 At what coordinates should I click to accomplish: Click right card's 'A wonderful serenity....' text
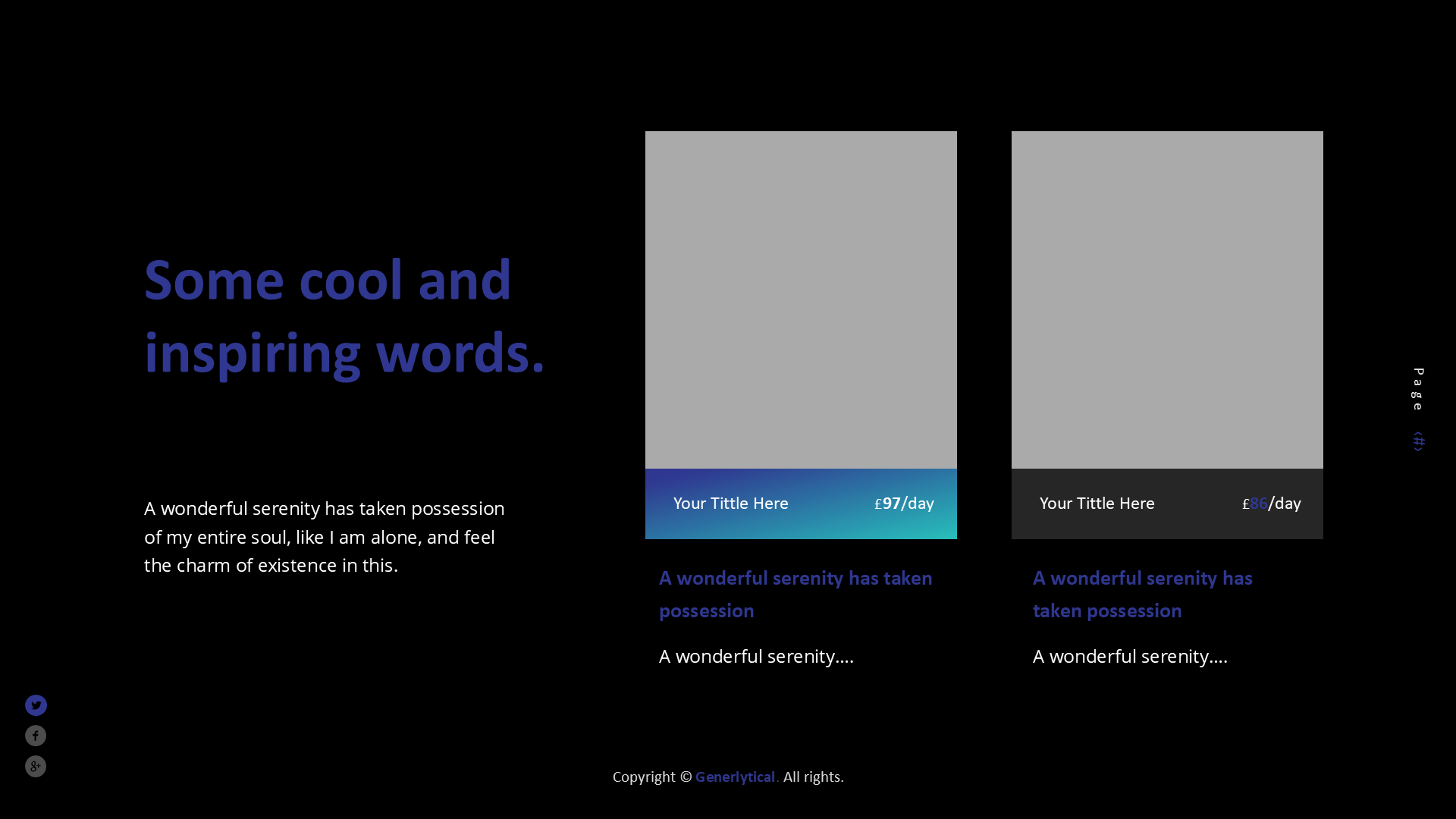coord(1130,656)
